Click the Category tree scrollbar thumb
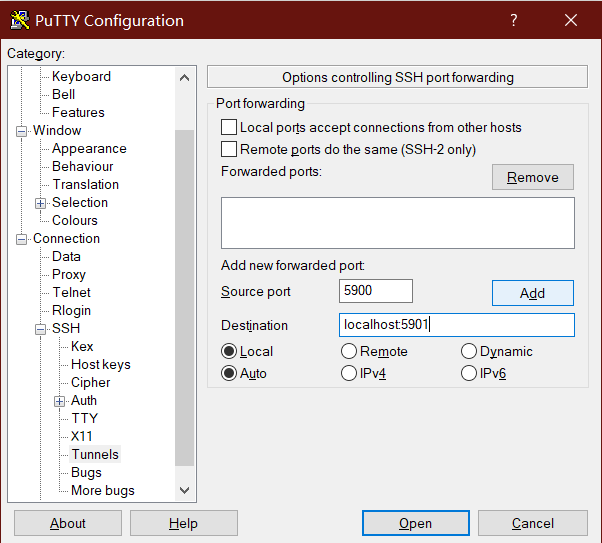This screenshot has height=543, width=602. (x=184, y=298)
